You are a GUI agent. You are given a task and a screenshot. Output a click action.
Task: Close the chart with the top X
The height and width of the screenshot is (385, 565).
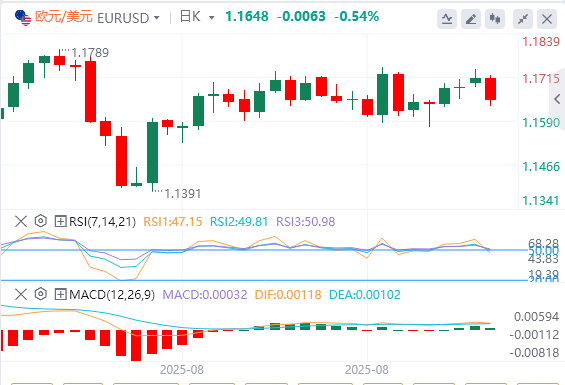click(x=547, y=19)
